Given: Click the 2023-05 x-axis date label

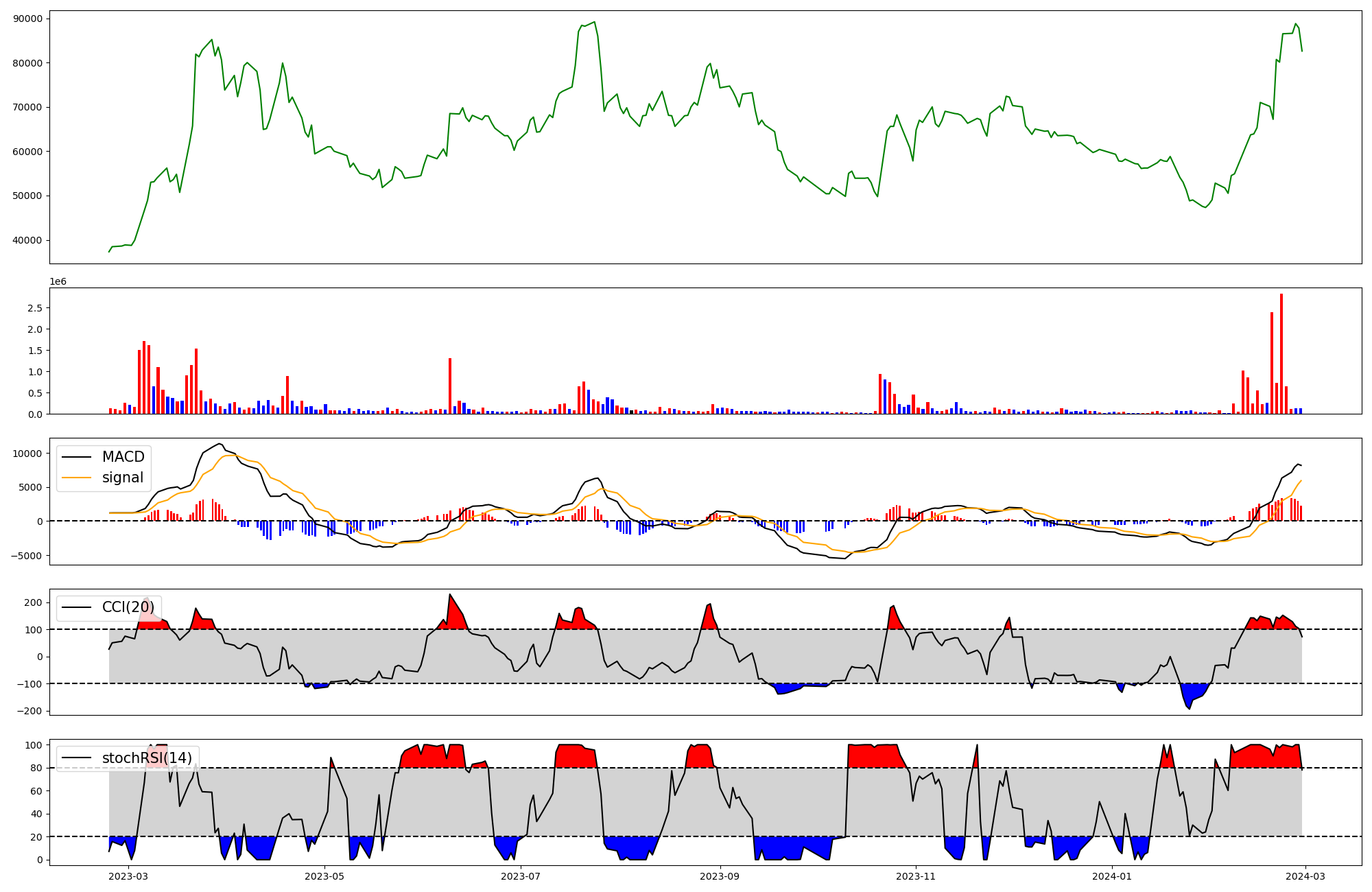Looking at the screenshot, I should click(x=324, y=876).
